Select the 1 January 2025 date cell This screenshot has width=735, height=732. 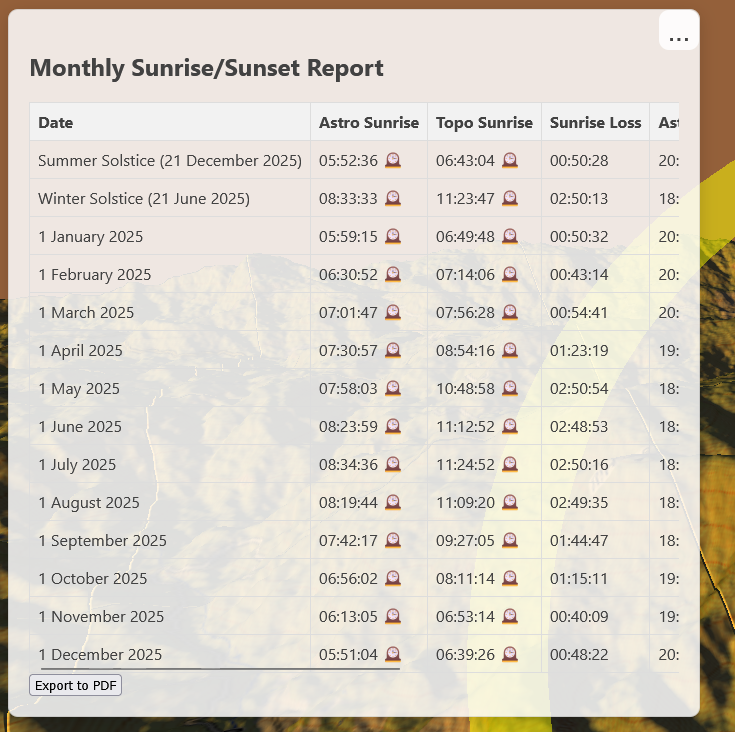click(170, 236)
